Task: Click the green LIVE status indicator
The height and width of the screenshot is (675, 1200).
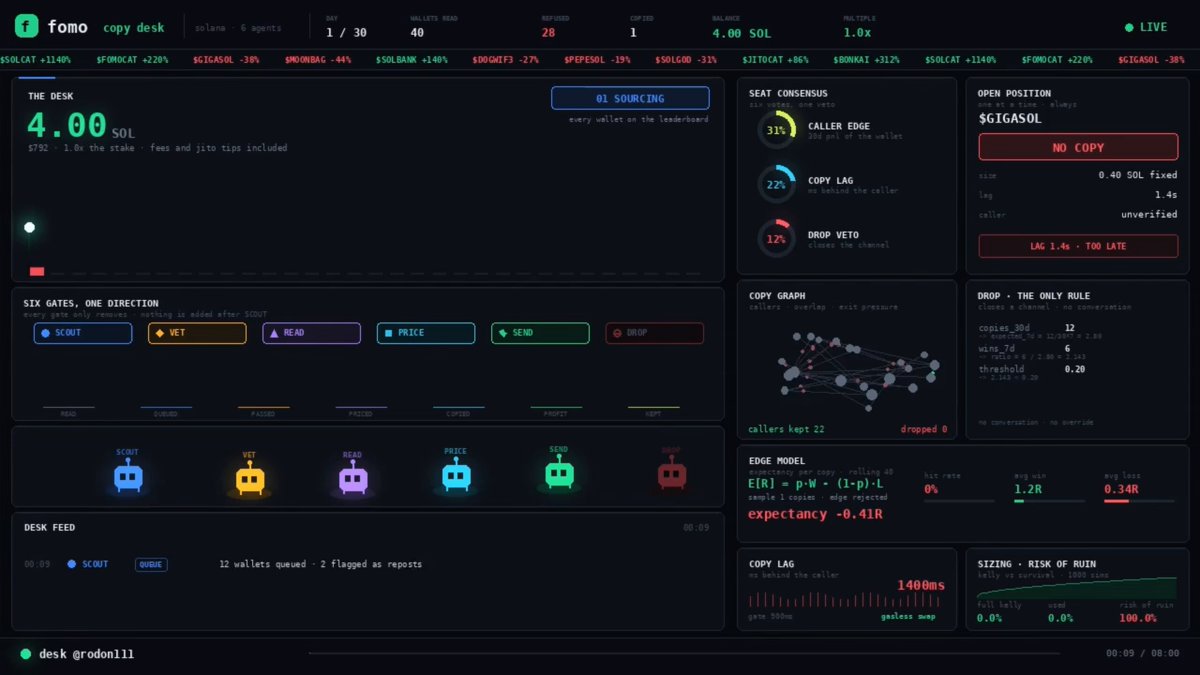Action: (x=1146, y=27)
